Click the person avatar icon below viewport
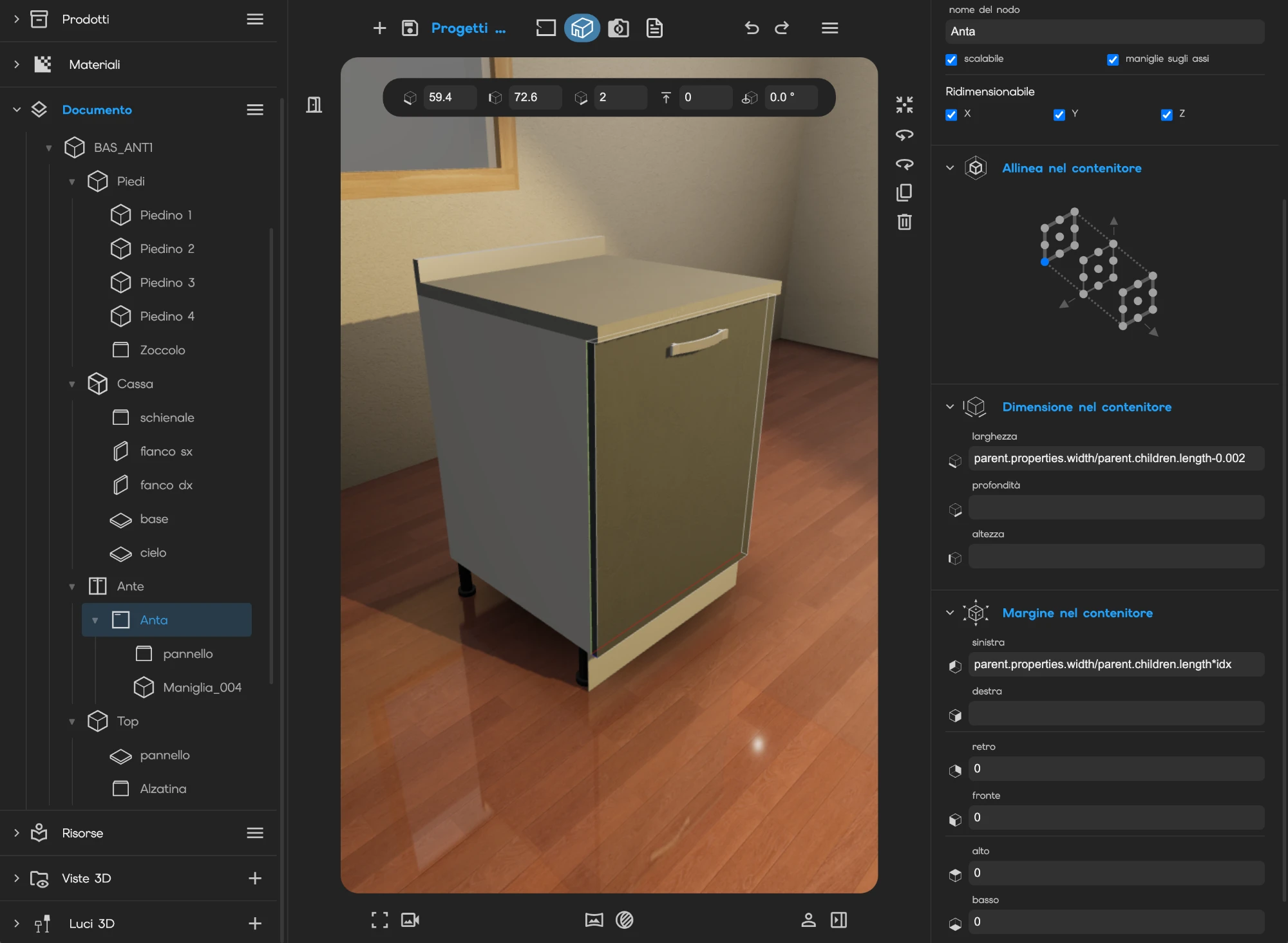The image size is (1288, 943). tap(808, 920)
